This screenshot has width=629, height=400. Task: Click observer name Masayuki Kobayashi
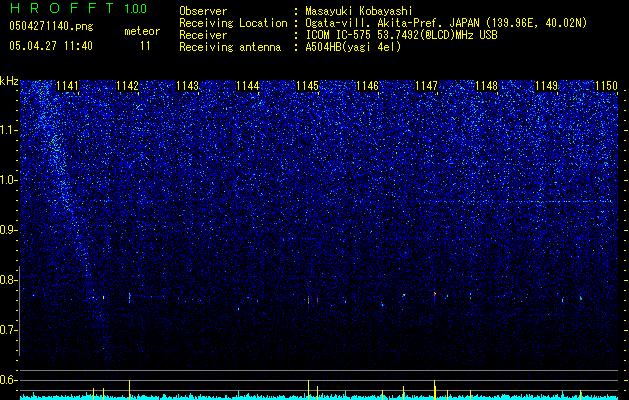[359, 11]
